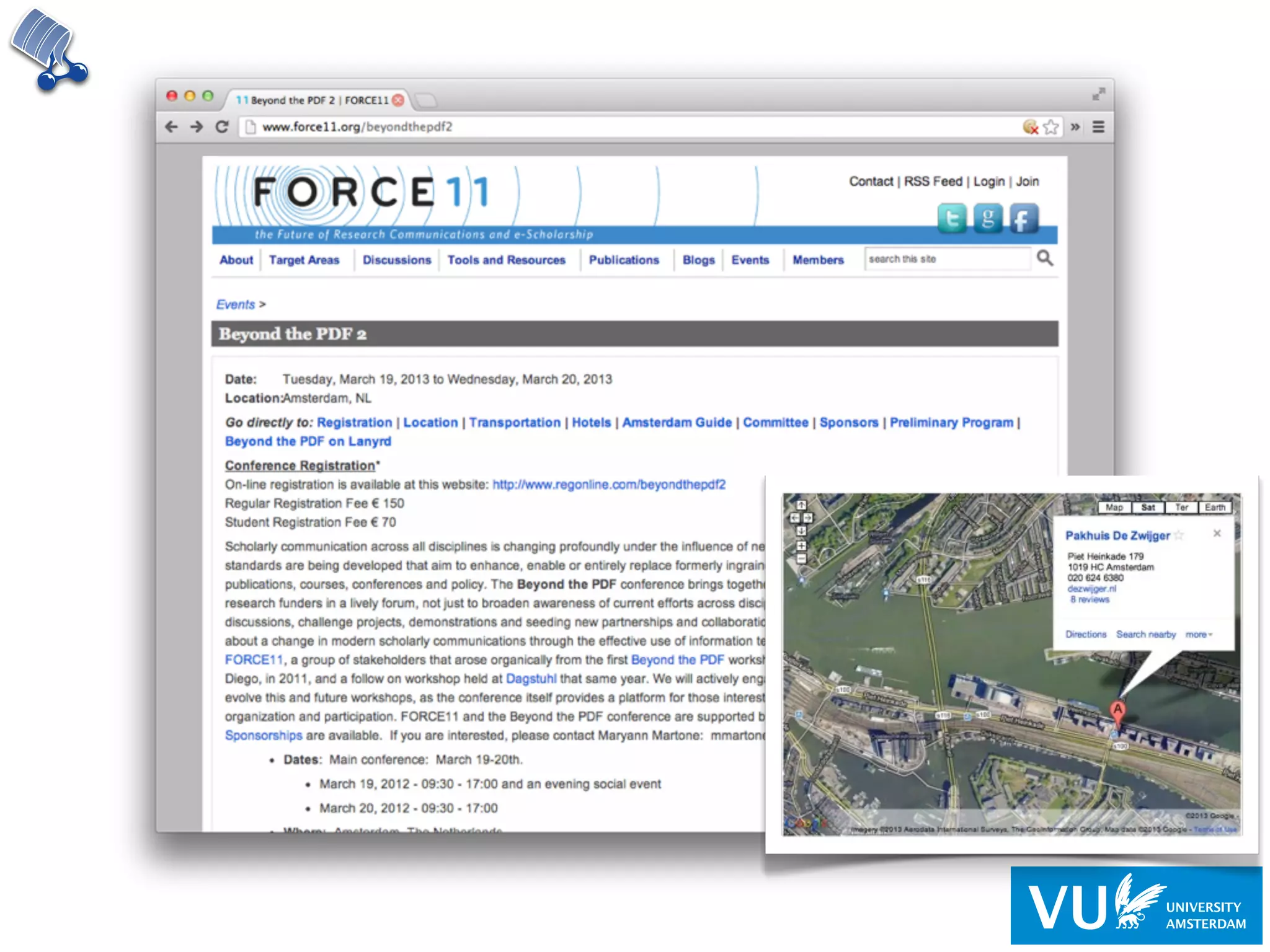
Task: Open the Publications menu item
Action: 624,260
